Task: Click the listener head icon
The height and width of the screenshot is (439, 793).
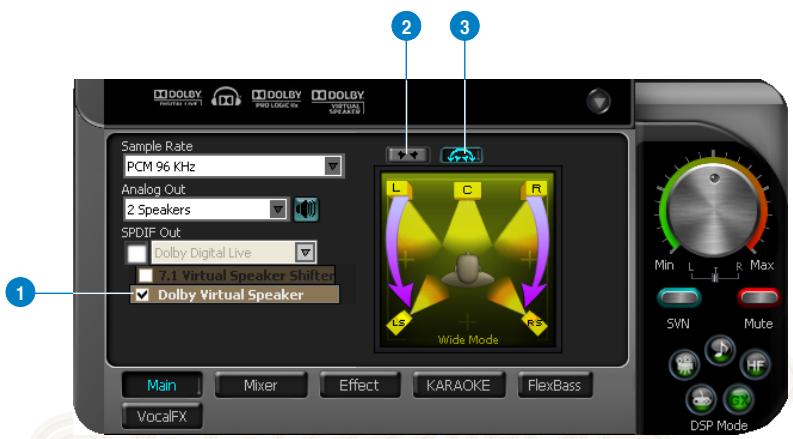Action: 467,270
